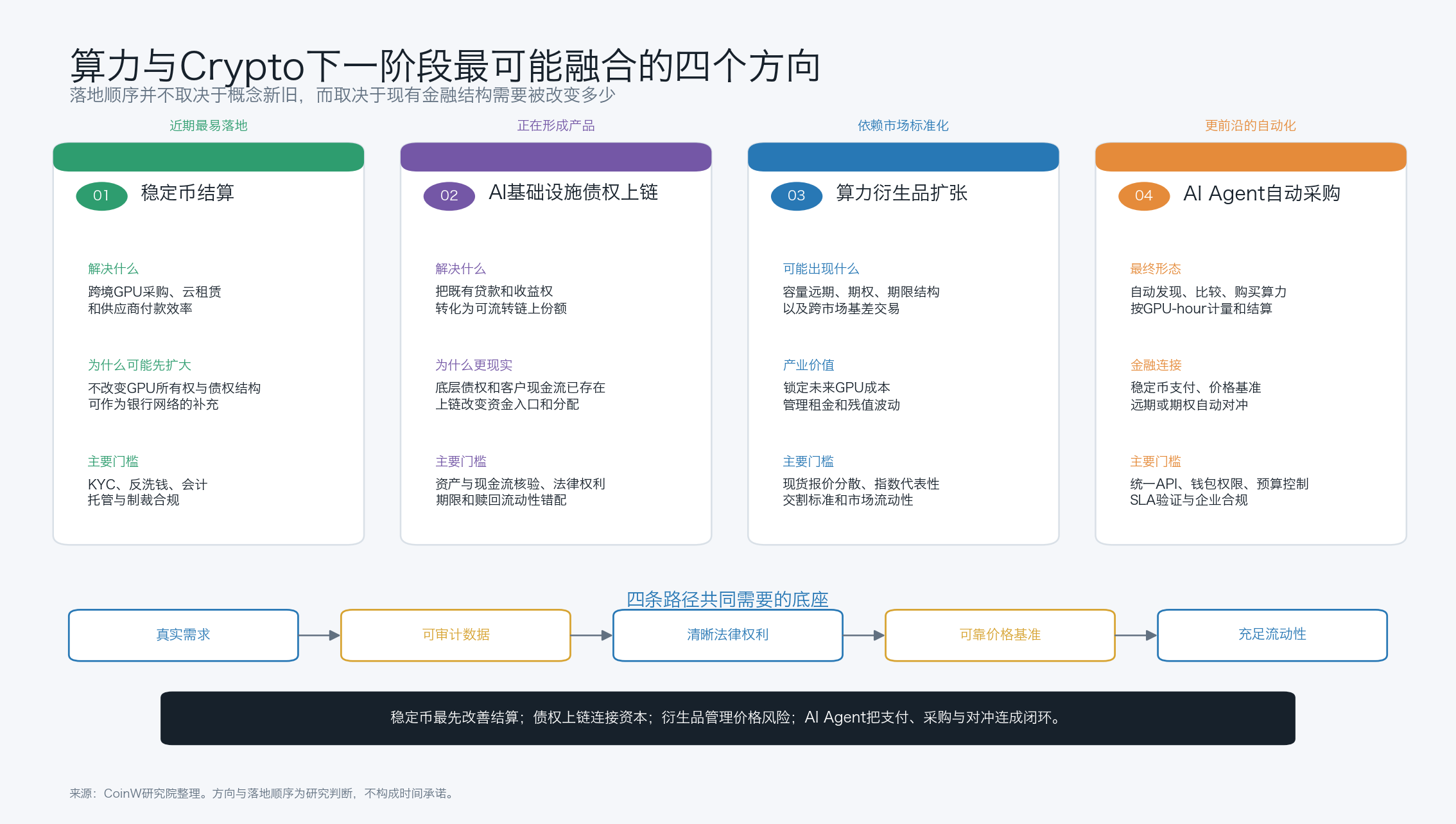Click the 近期最易落地 label
The height and width of the screenshot is (824, 1456).
point(209,126)
